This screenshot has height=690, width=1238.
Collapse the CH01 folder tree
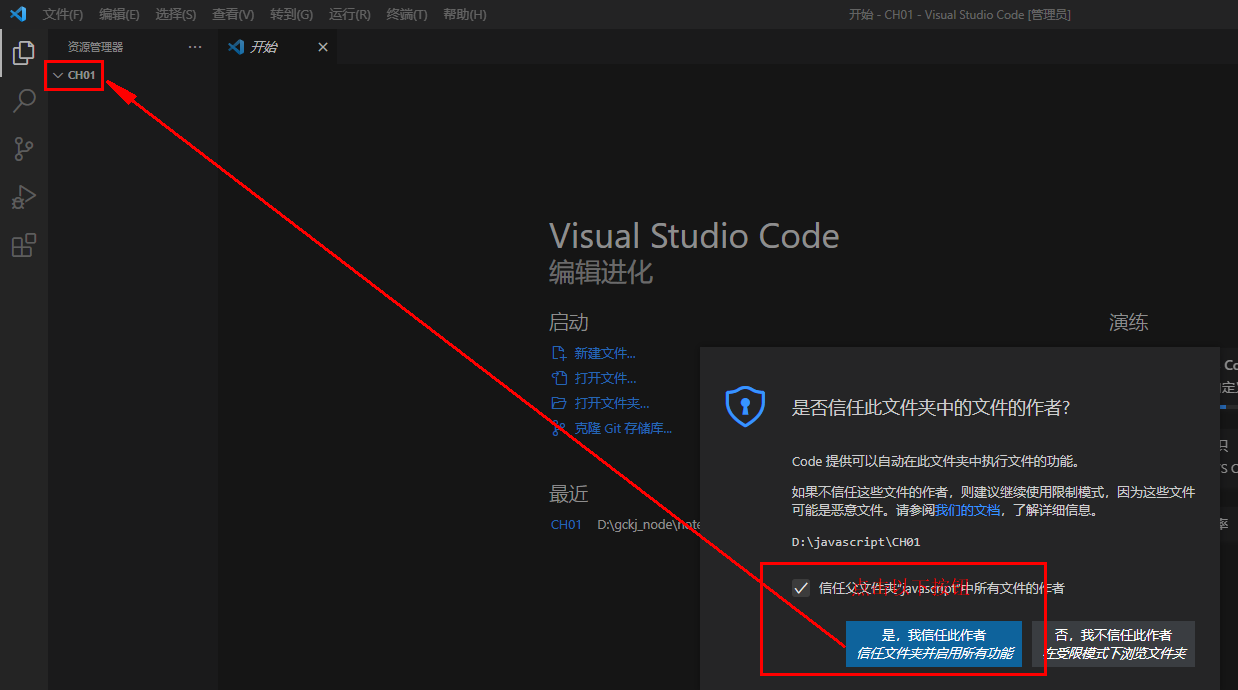(x=58, y=75)
